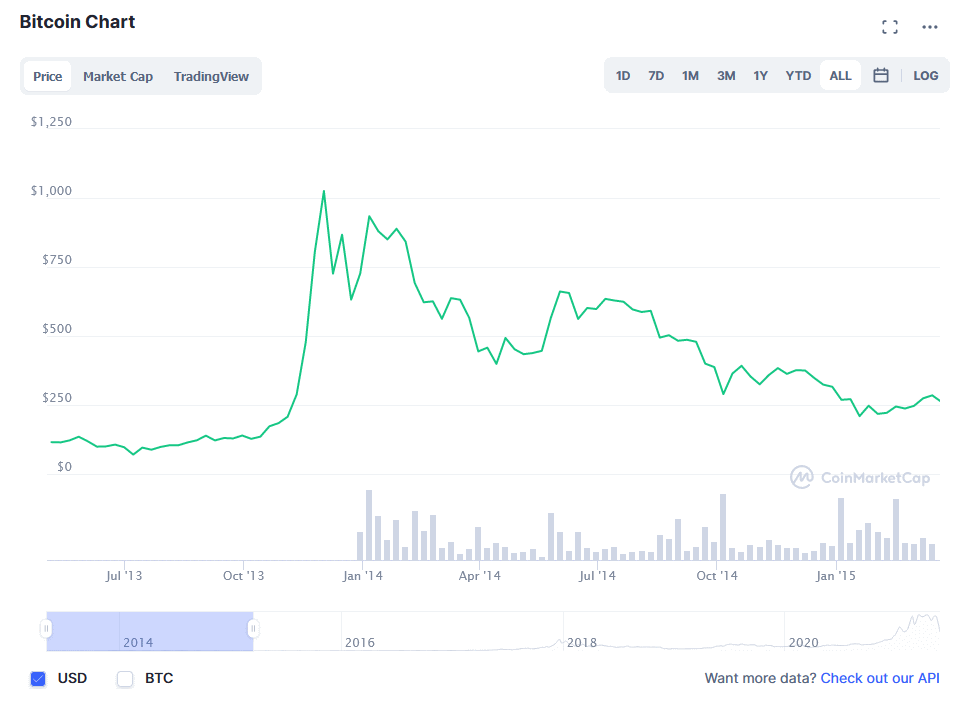969x713 pixels.
Task: Click the Jan '15 x-axis label
Action: [836, 576]
